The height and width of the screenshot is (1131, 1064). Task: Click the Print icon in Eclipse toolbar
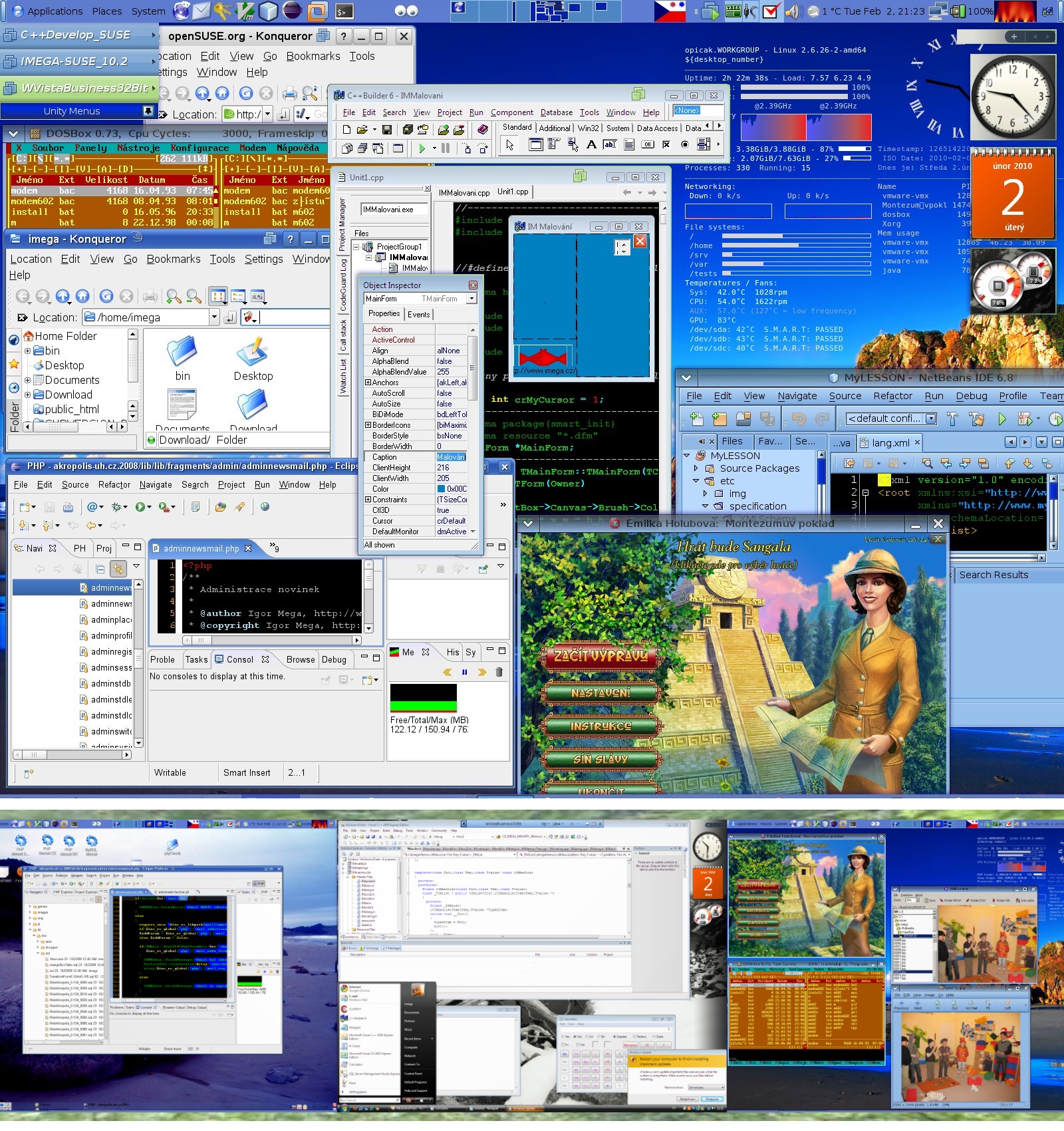(68, 507)
